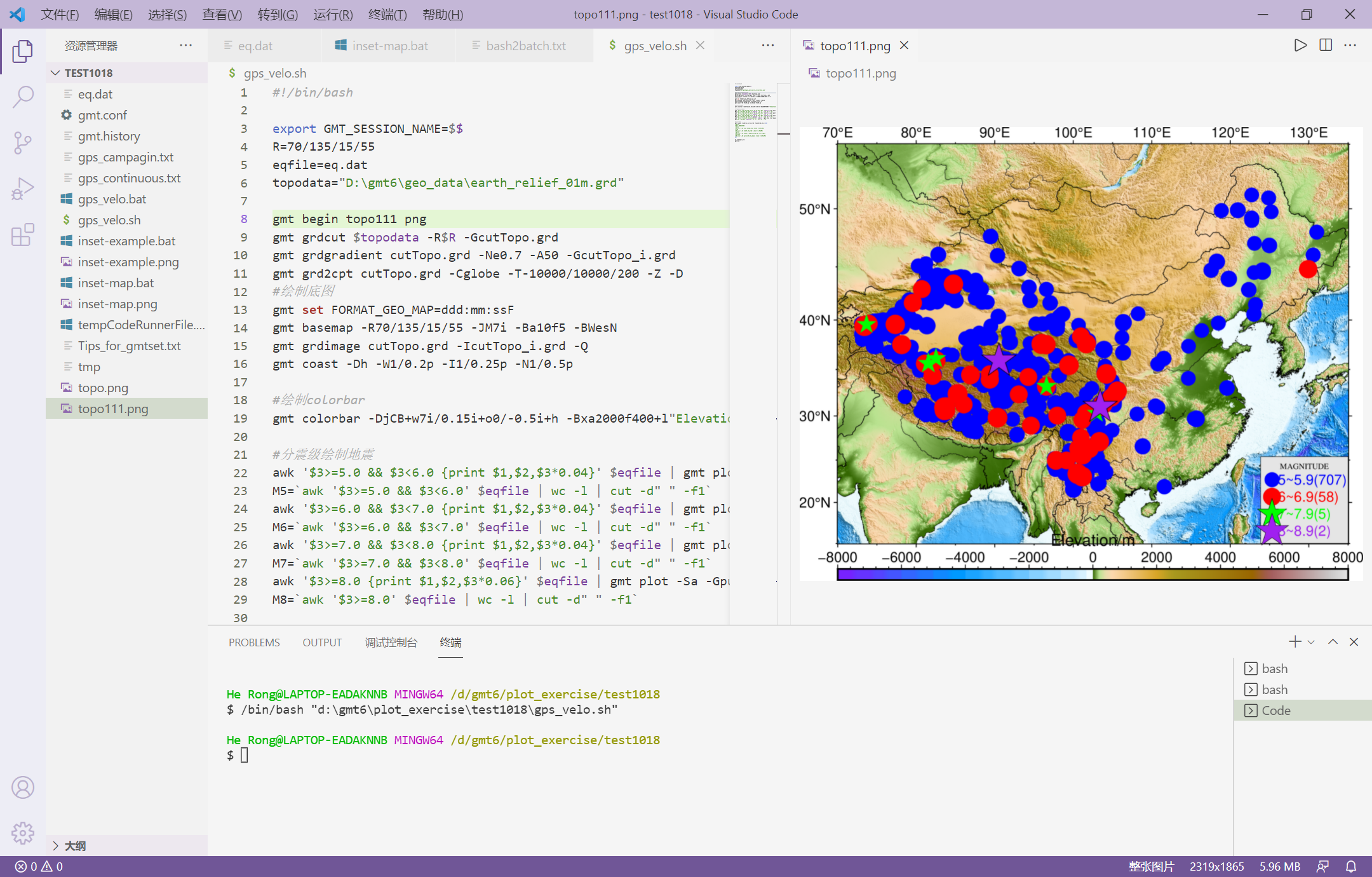Open the Accounts icon in the activity bar

(x=23, y=787)
